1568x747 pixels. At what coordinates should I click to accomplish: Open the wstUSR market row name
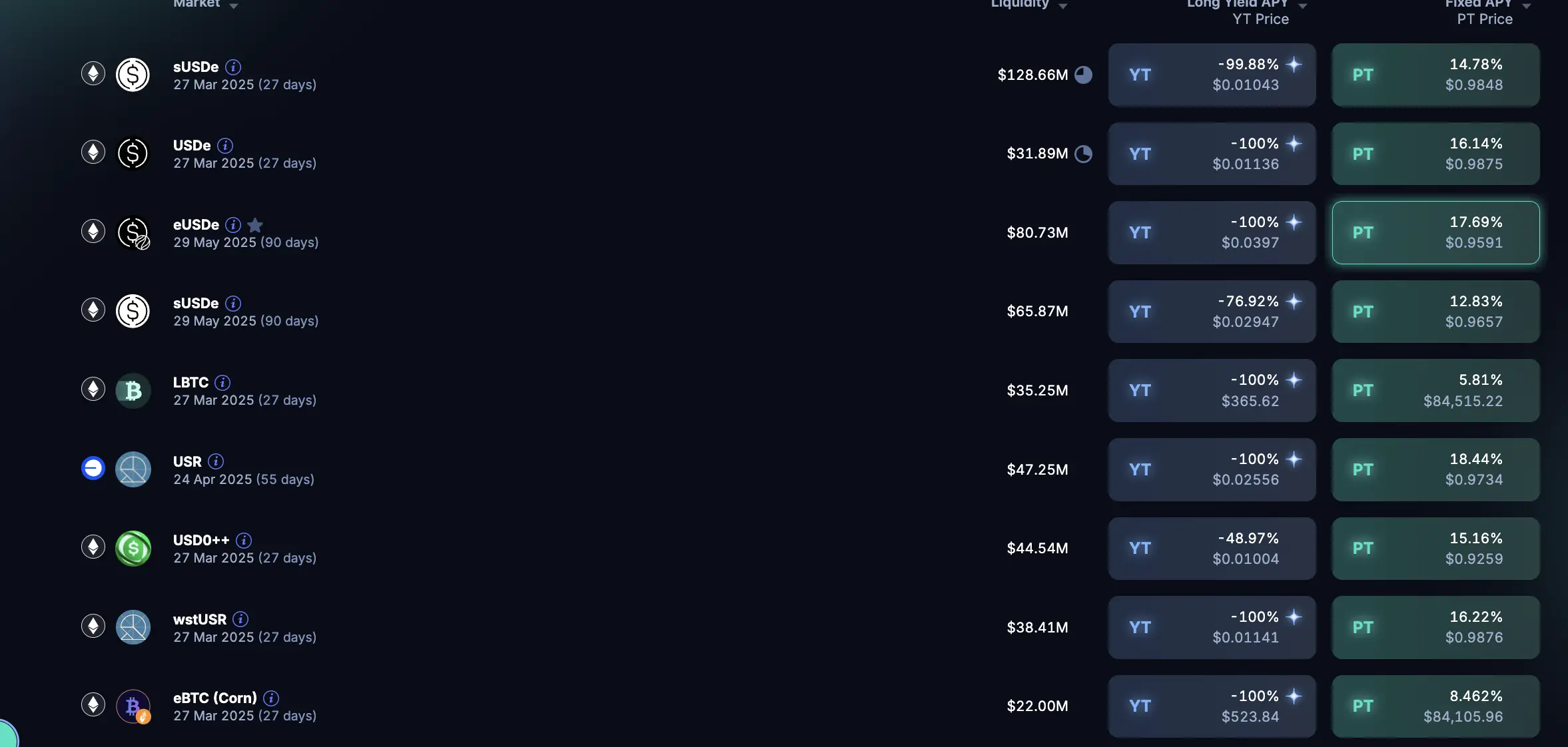(x=200, y=619)
